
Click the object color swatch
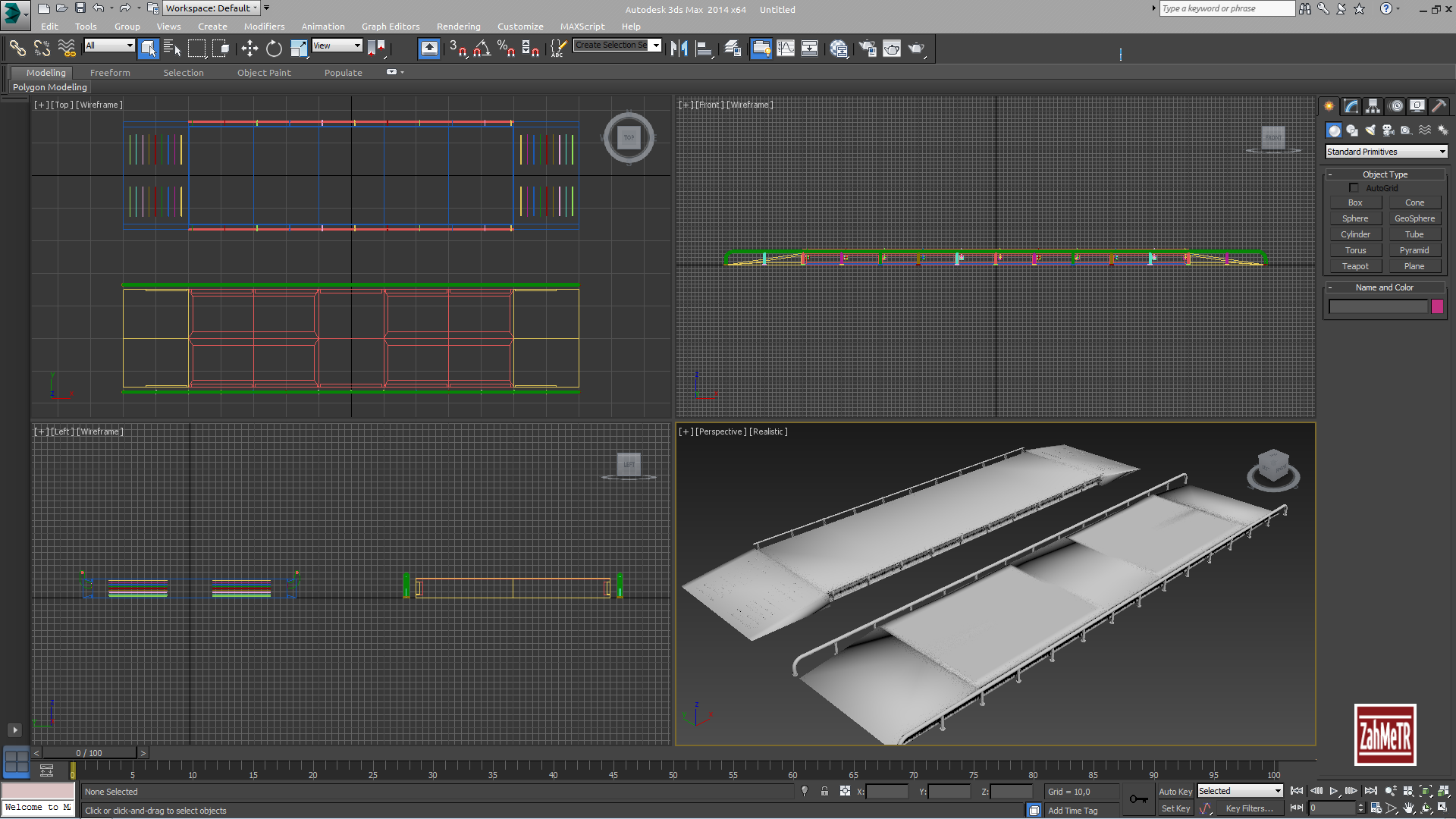click(x=1437, y=306)
